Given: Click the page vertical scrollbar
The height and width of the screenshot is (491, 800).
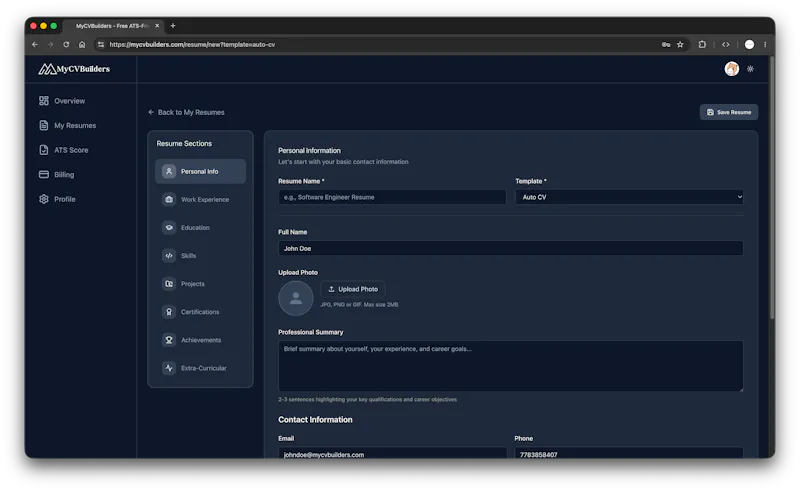Looking at the screenshot, I should click(x=772, y=189).
